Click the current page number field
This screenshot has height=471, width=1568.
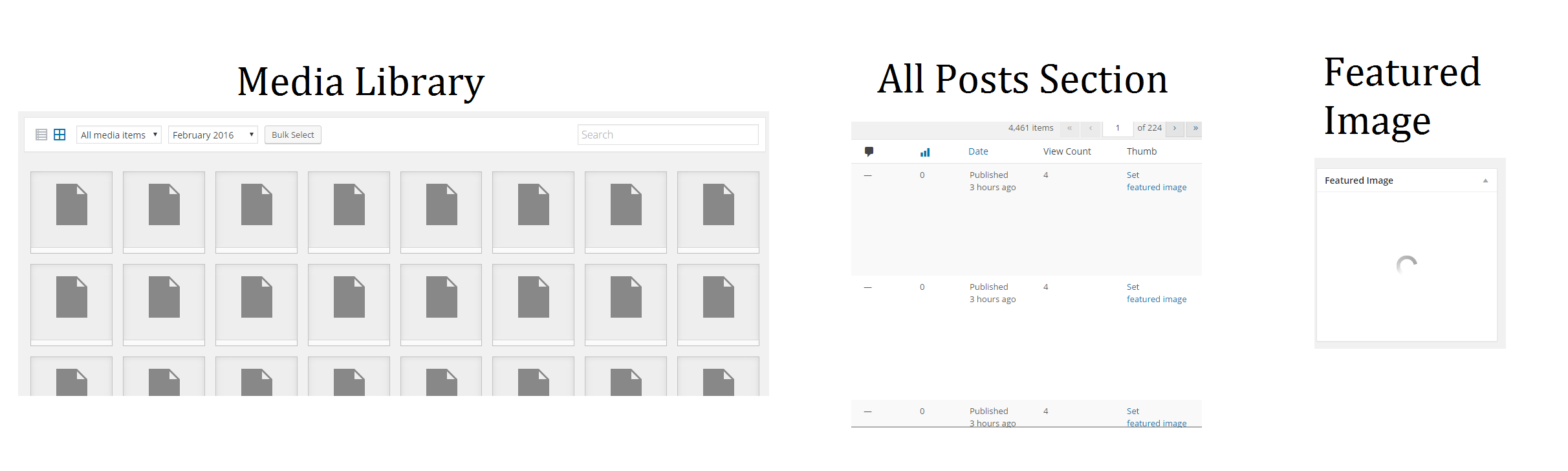point(1118,128)
